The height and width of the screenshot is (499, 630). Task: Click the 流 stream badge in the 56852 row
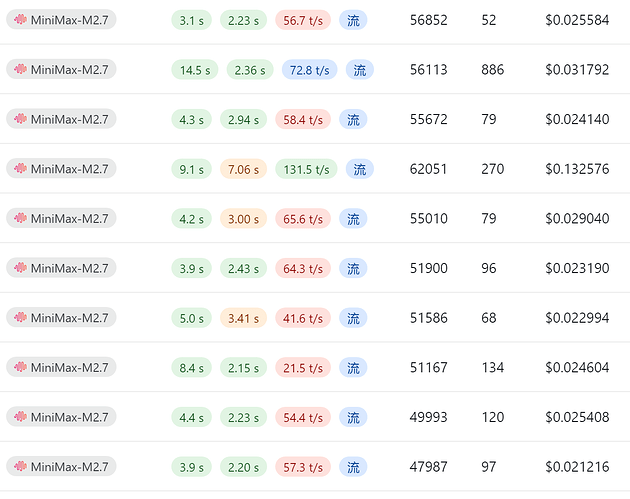pos(353,20)
